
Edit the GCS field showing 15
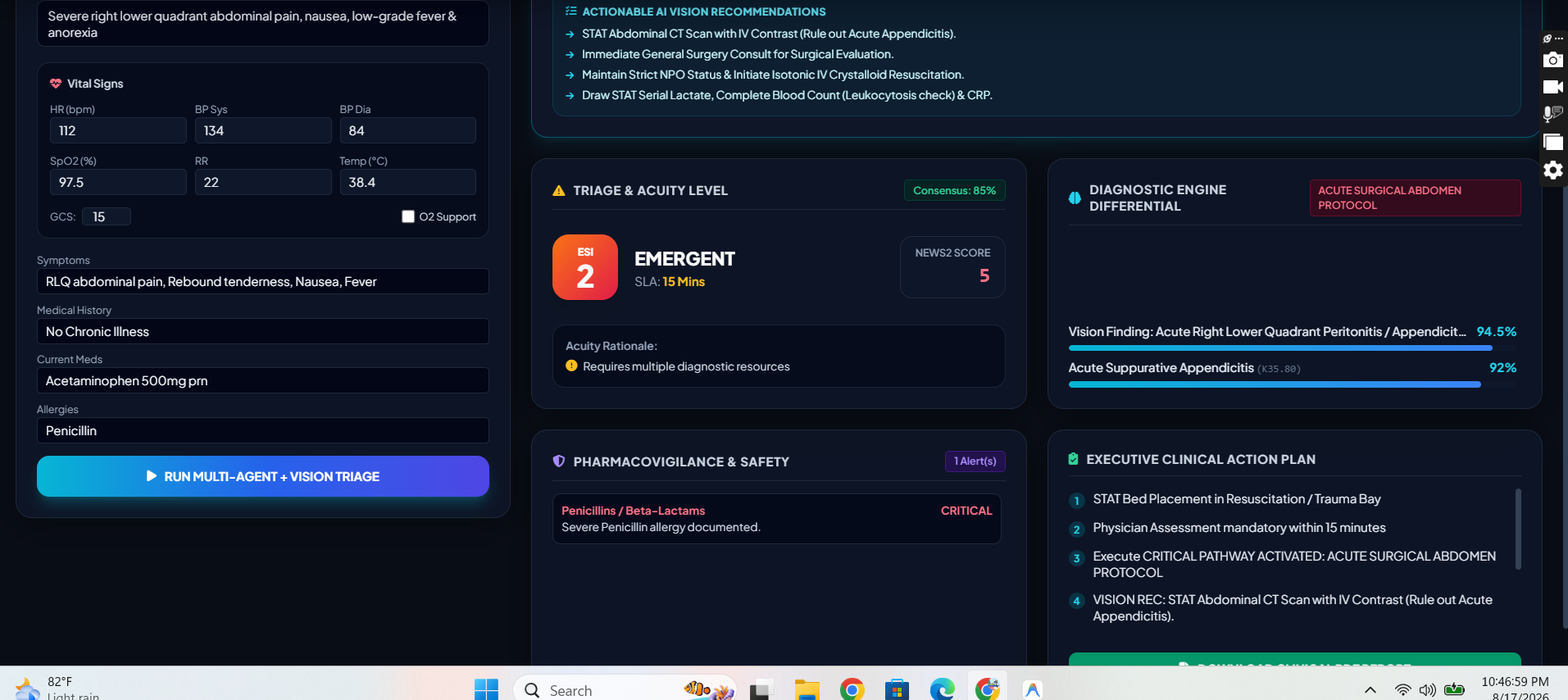[107, 216]
